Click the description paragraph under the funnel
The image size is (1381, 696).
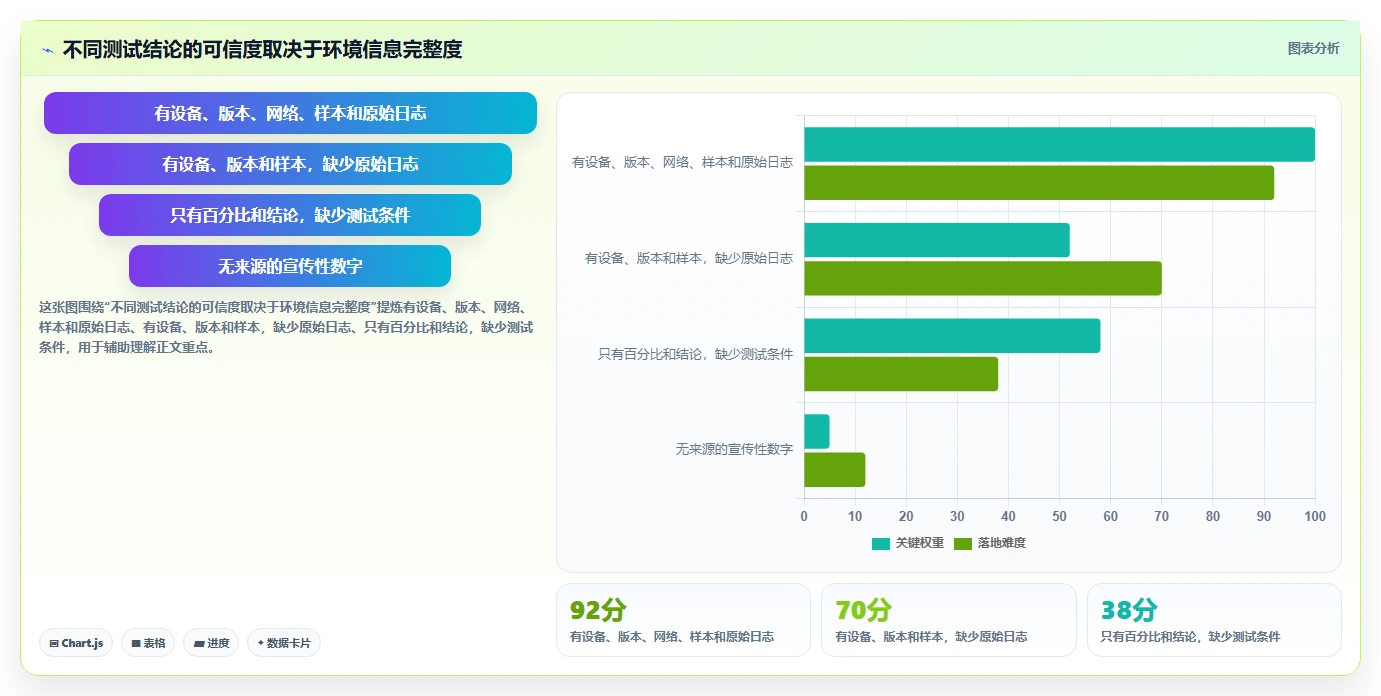pos(287,327)
